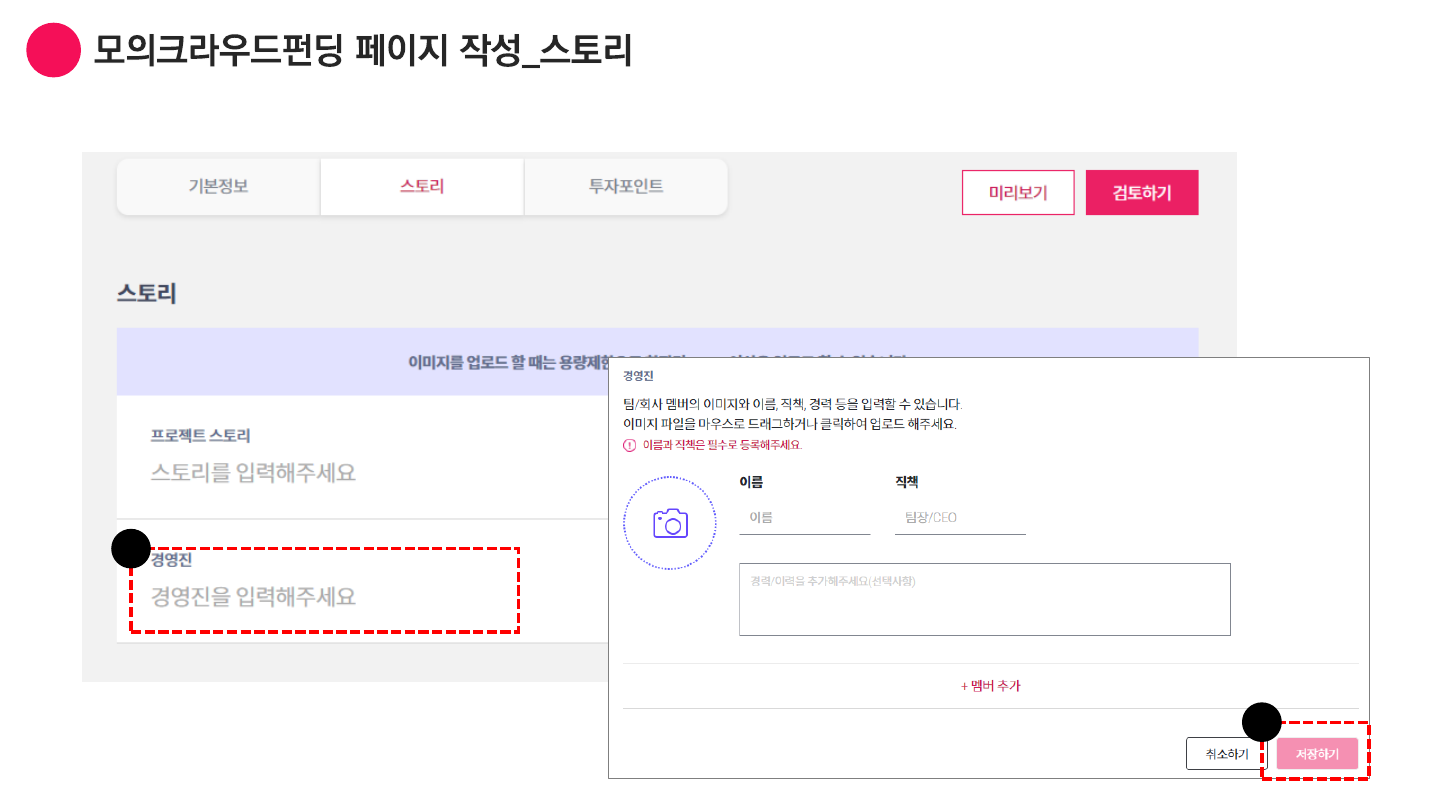
Task: Switch to the 기본정보 tab
Action: pos(218,187)
